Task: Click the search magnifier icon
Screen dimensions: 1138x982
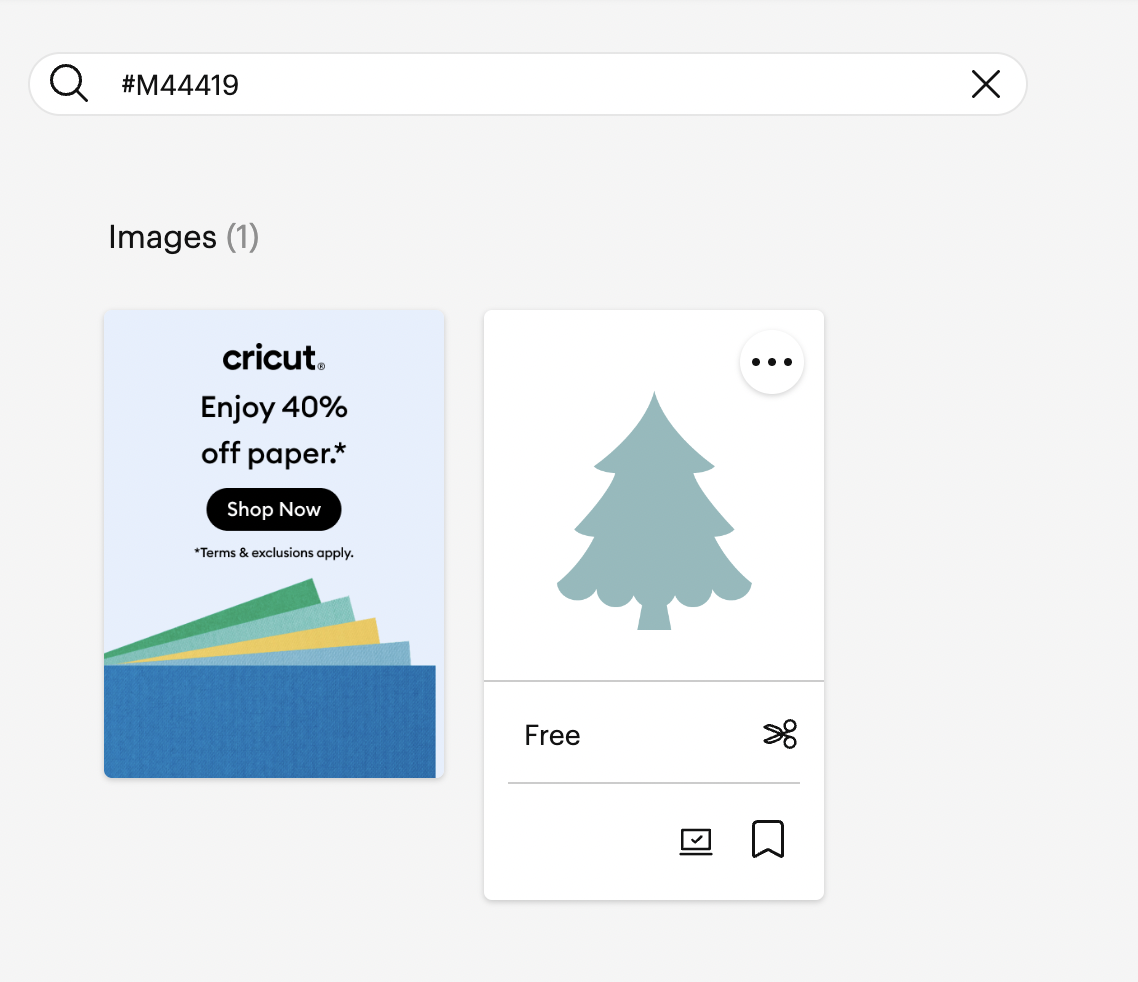Action: coord(69,84)
